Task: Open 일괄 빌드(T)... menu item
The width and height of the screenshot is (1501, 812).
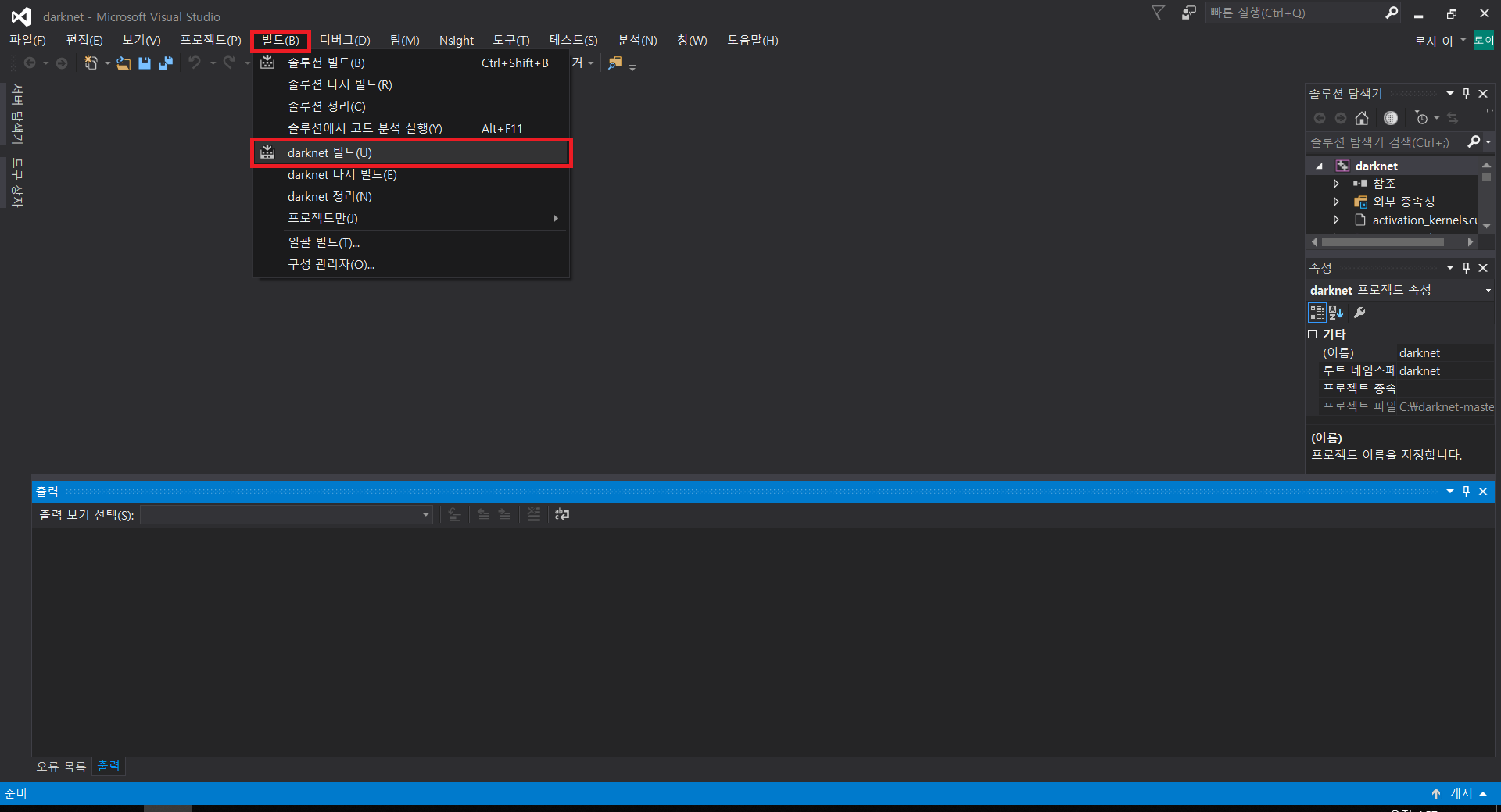Action: (x=411, y=242)
